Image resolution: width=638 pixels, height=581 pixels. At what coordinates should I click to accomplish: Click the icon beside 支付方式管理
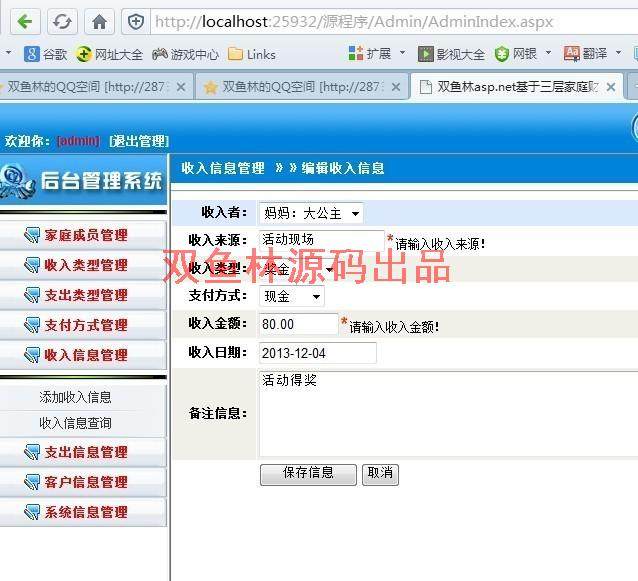click(x=32, y=325)
